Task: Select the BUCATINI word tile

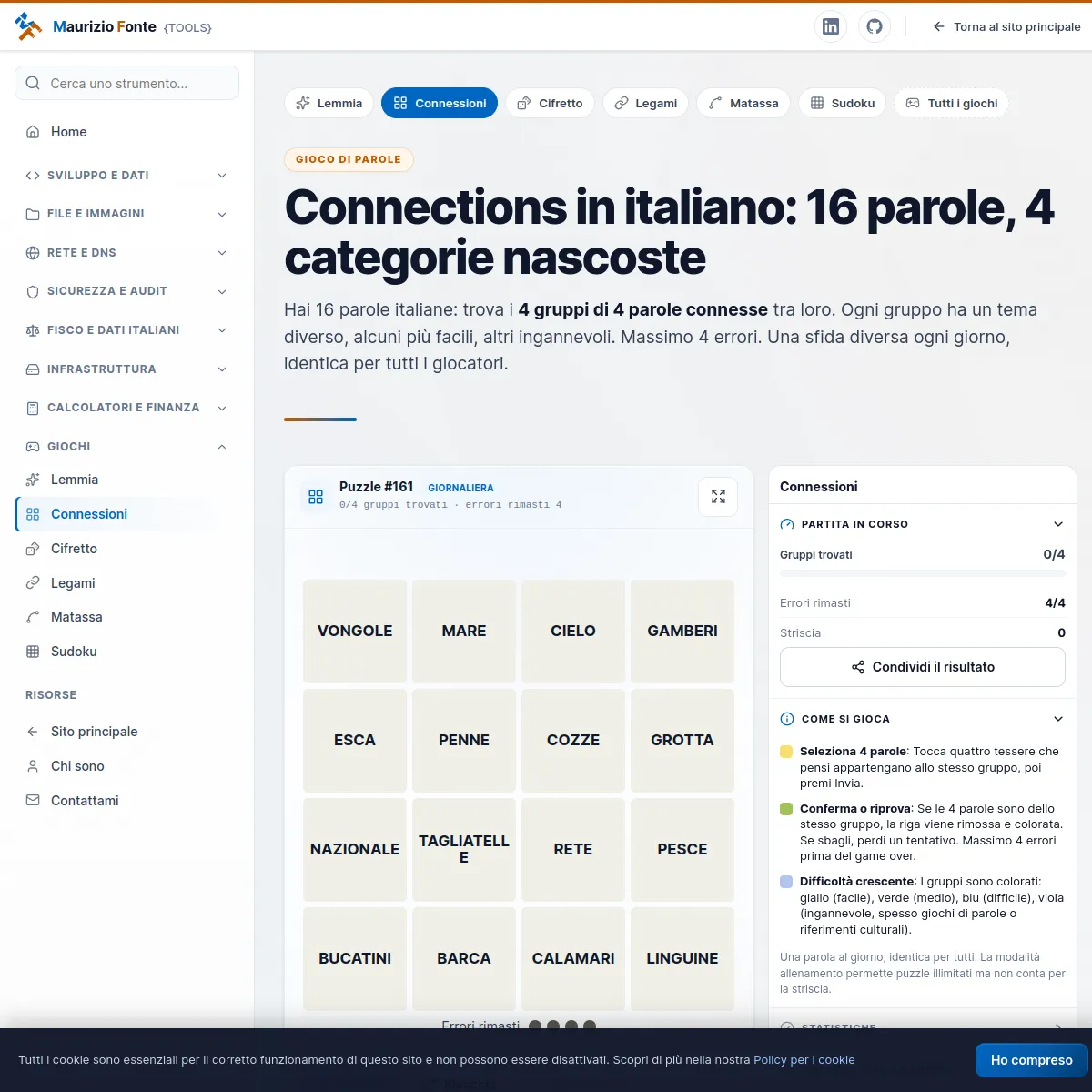Action: [x=355, y=958]
